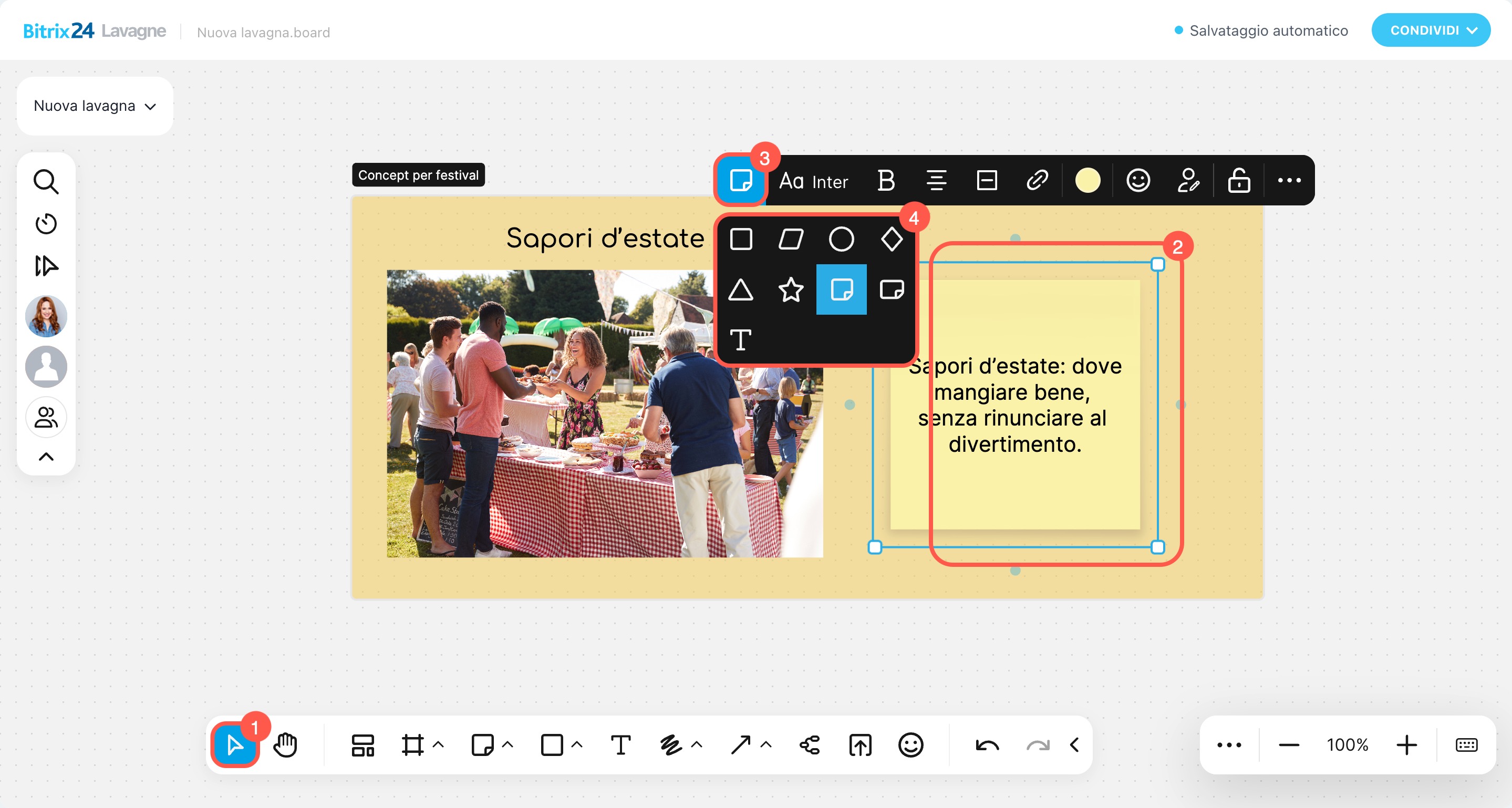
Task: Select the hand pan tool
Action: pyautogui.click(x=285, y=745)
